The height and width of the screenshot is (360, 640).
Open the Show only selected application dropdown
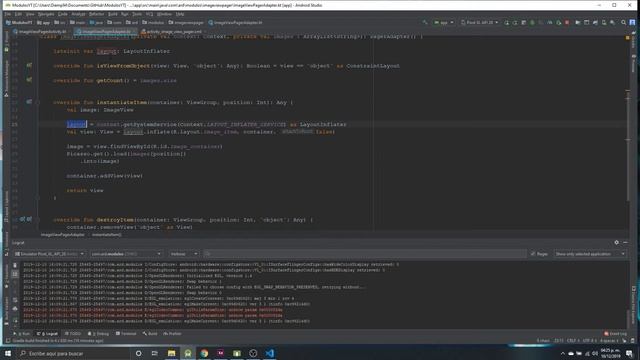click(x=589, y=254)
